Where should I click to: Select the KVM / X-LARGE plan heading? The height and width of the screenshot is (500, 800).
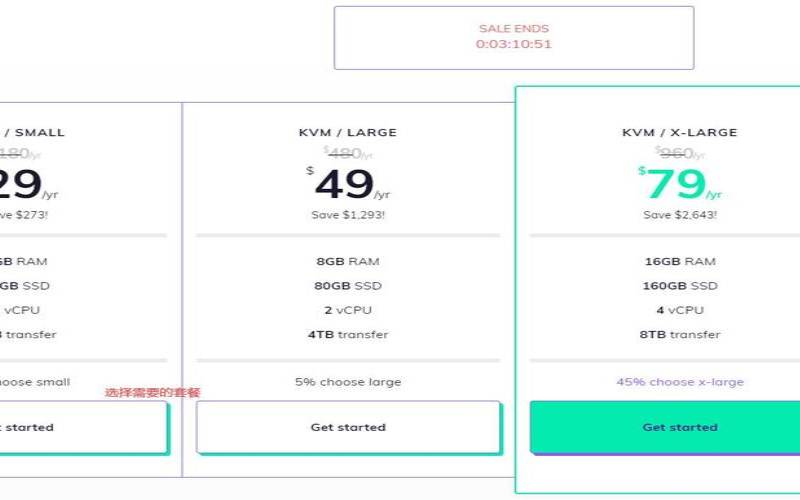click(x=680, y=132)
